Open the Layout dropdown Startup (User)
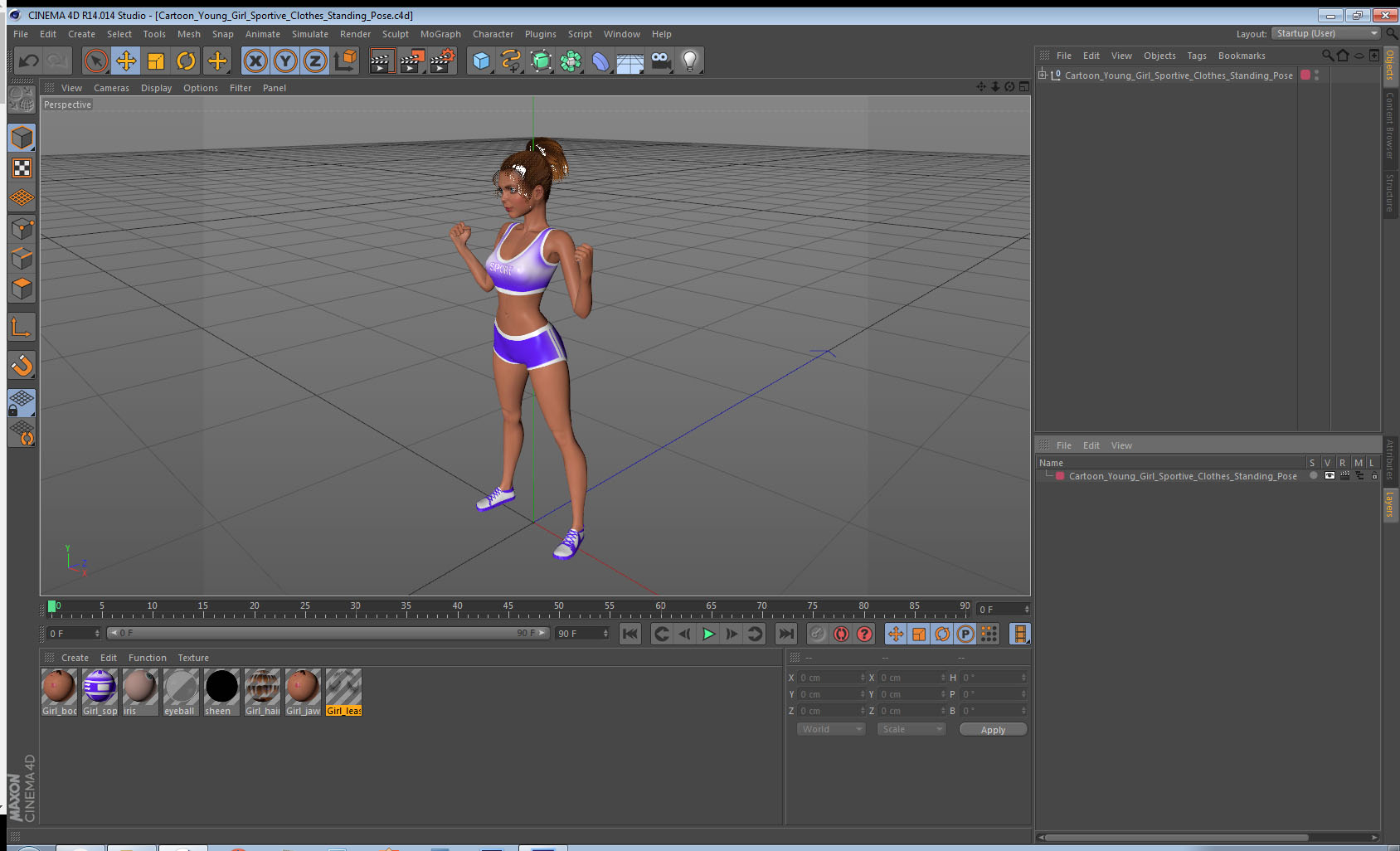Viewport: 1400px width, 851px height. [x=1326, y=33]
